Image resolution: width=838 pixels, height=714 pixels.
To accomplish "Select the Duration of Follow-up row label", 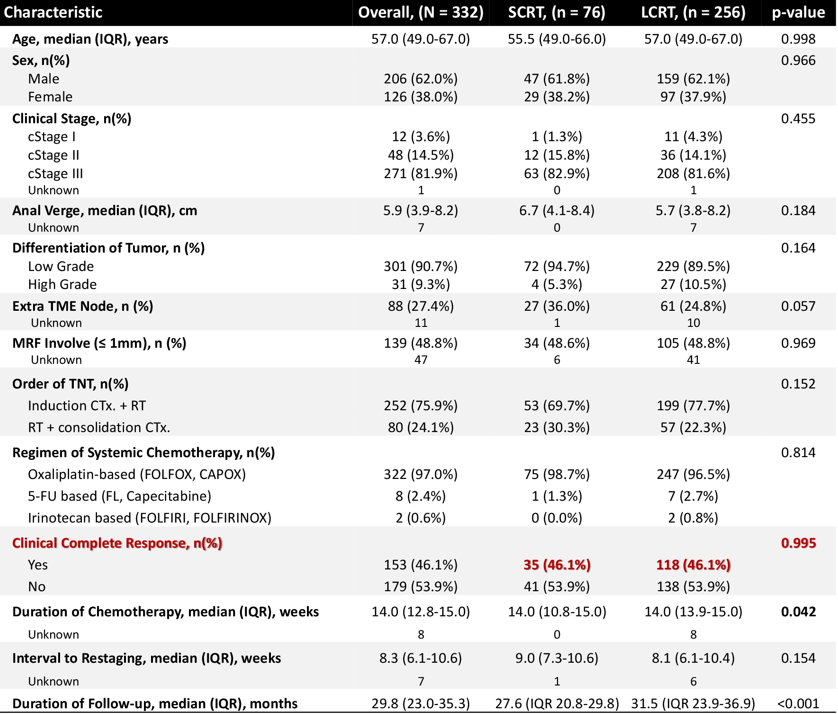I will [155, 703].
